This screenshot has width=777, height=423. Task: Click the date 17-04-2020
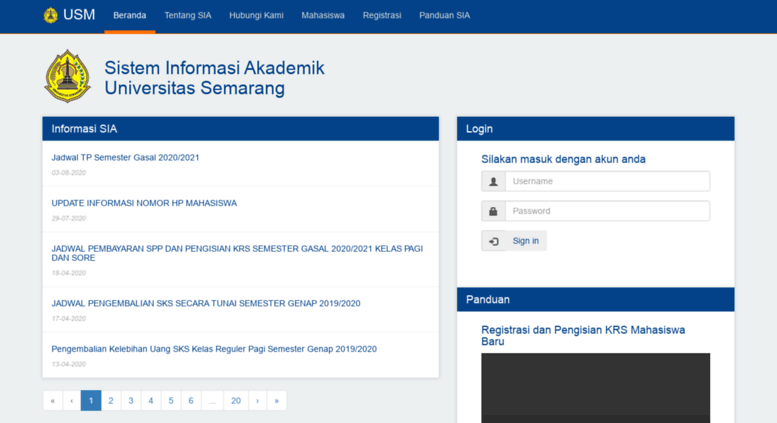click(x=69, y=318)
